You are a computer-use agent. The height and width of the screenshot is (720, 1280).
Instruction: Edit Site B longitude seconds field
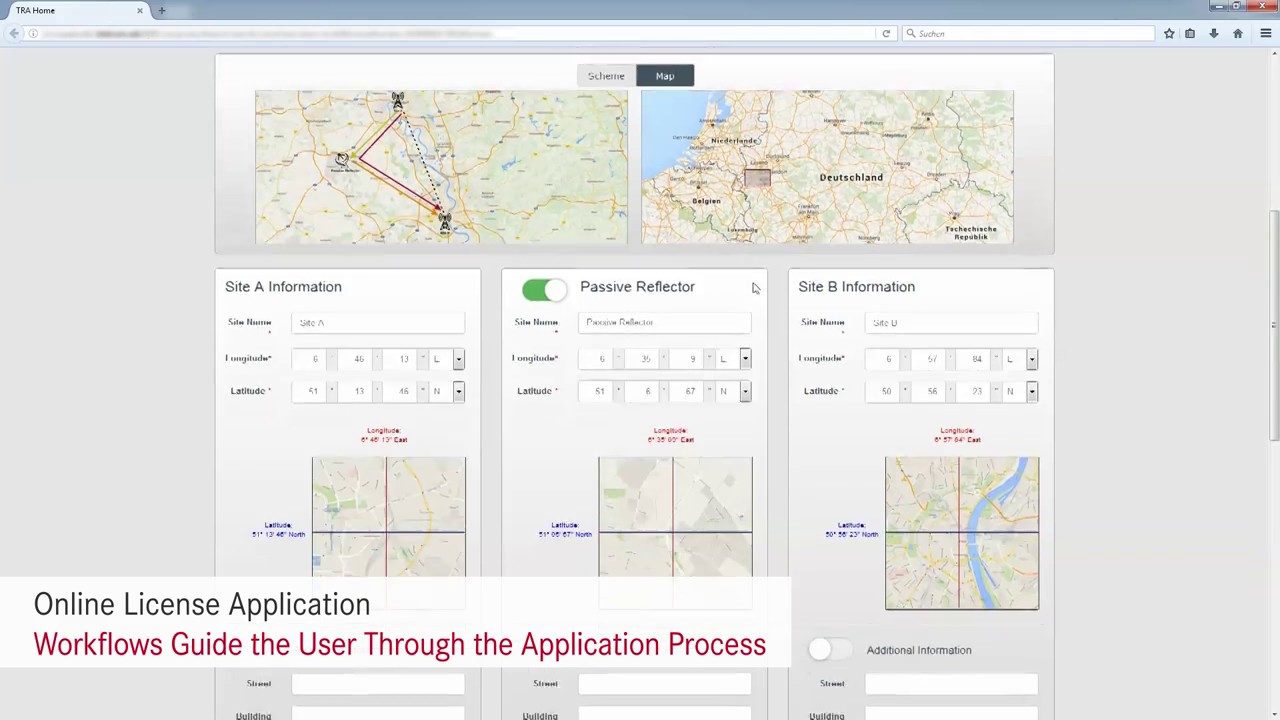coord(975,359)
